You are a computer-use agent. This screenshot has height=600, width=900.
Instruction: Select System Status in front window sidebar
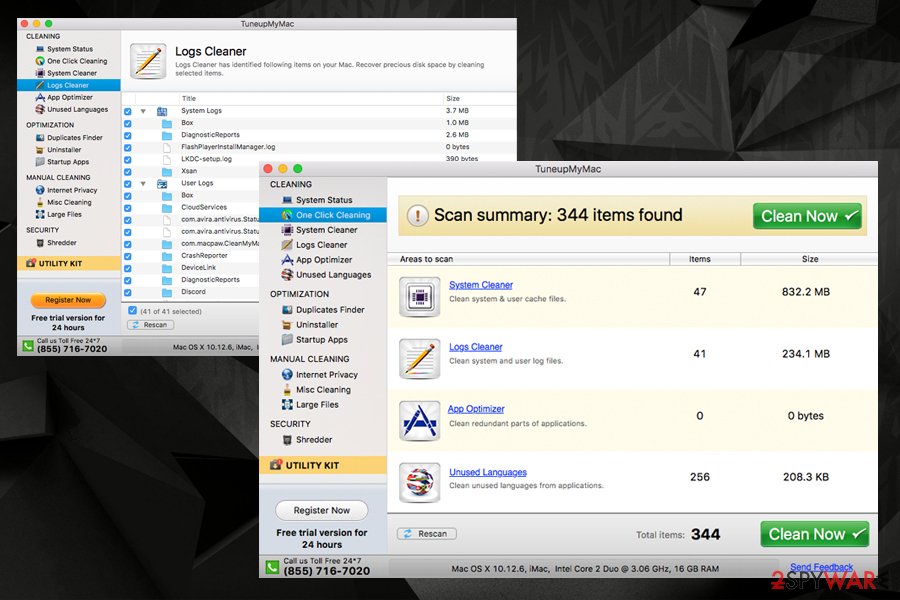tap(323, 200)
